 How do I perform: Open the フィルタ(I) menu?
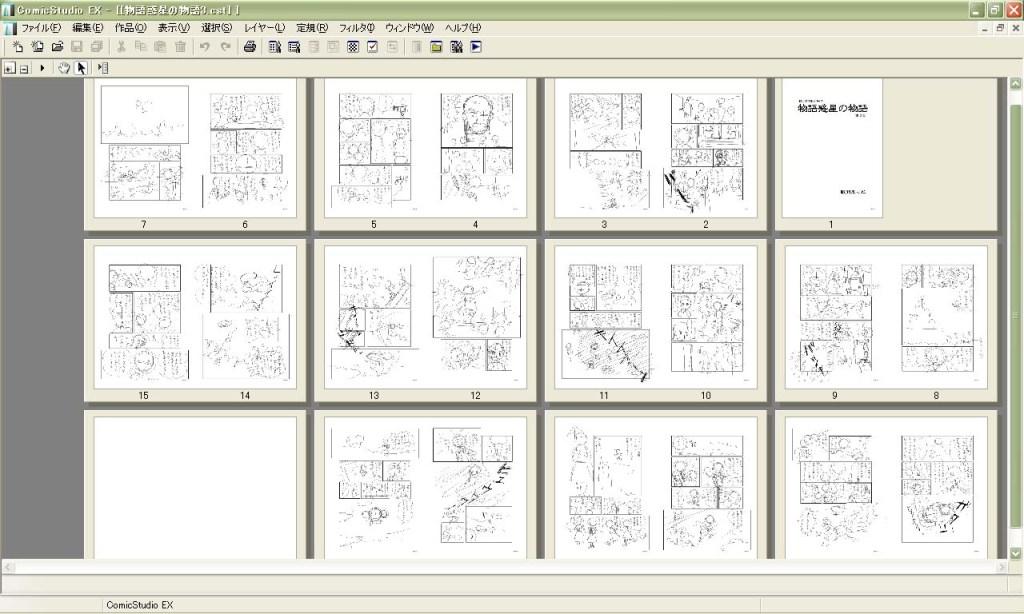pyautogui.click(x=357, y=27)
